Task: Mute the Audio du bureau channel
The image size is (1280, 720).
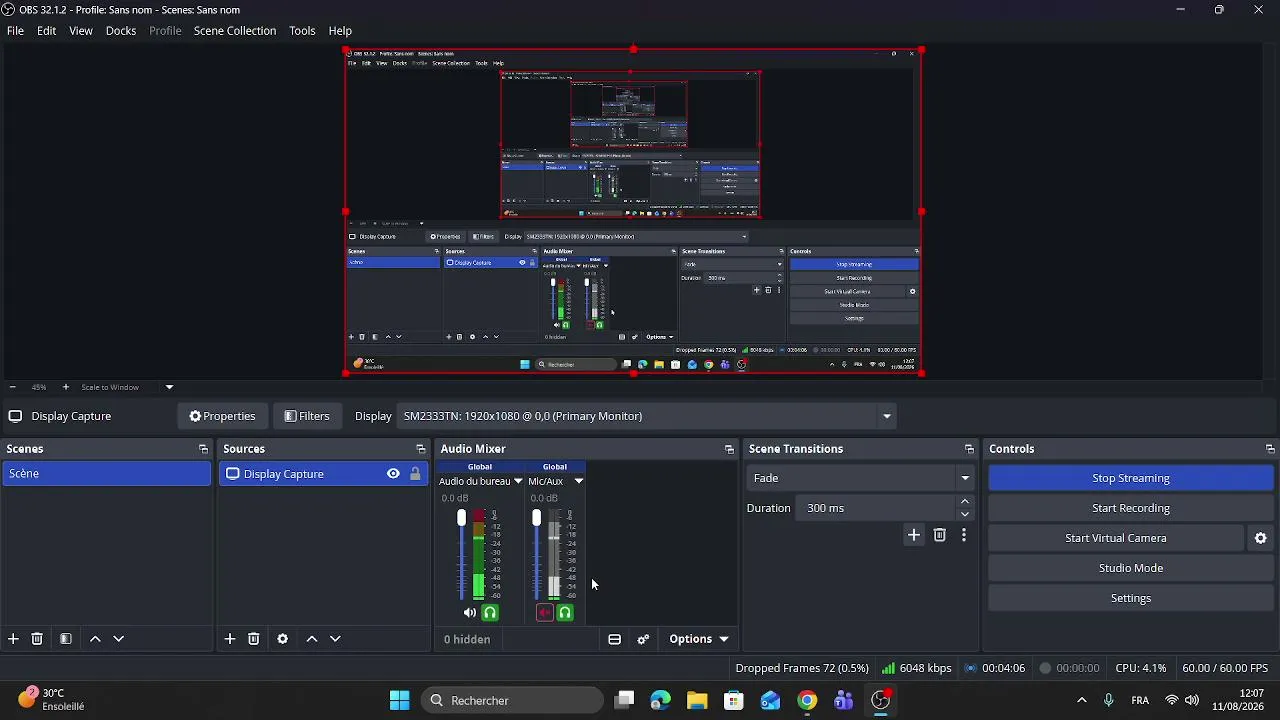Action: 470,613
